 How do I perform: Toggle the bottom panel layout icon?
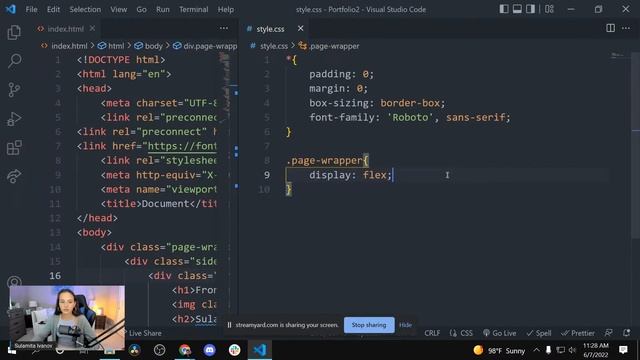517,9
